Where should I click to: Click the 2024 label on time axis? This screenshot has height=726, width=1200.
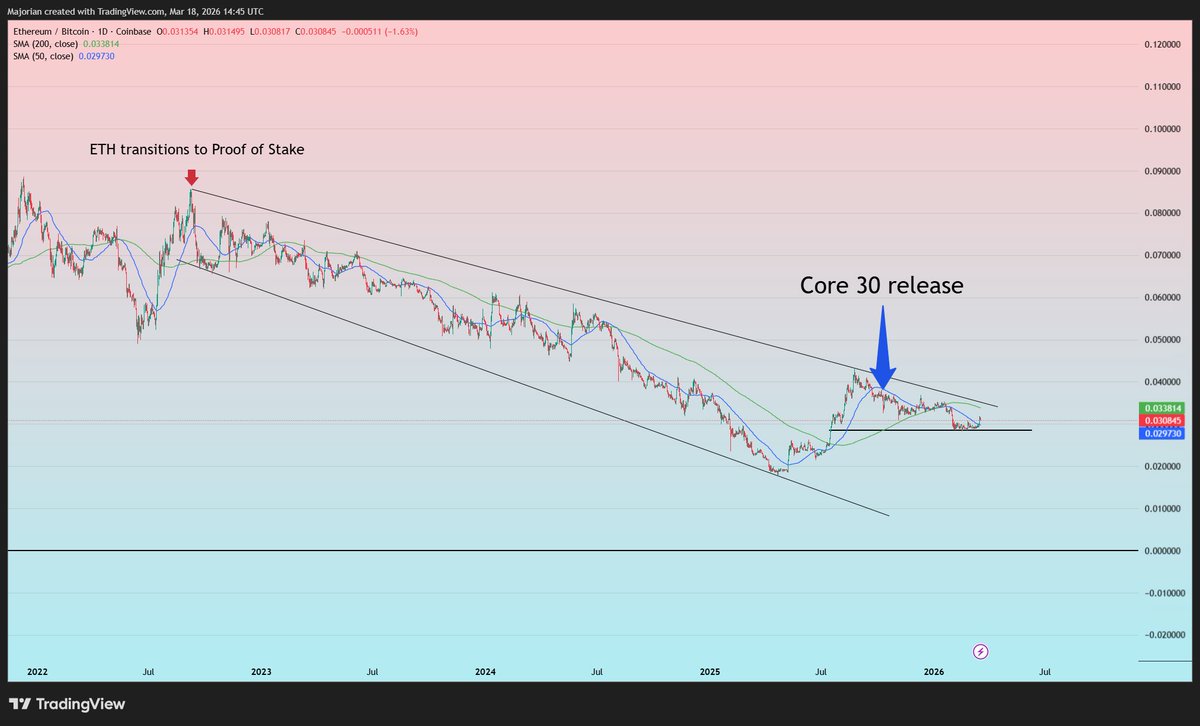[485, 672]
